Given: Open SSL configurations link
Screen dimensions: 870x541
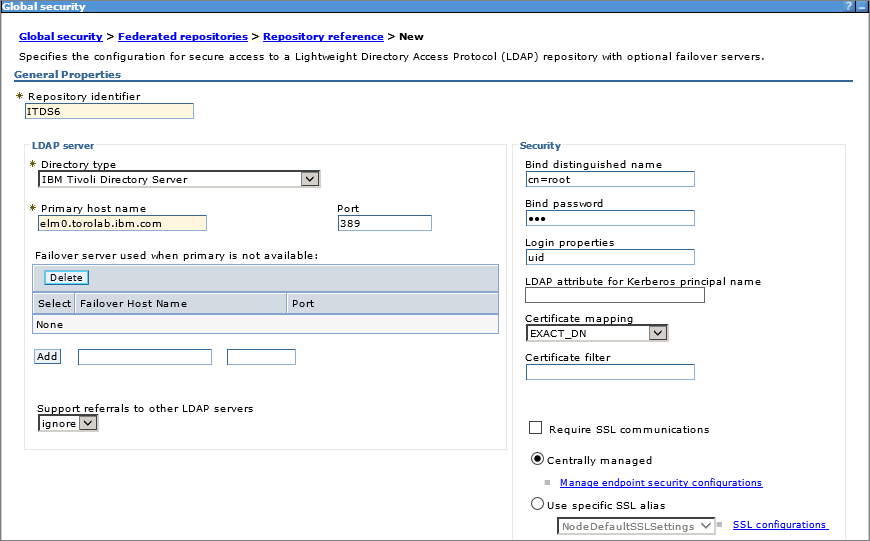Looking at the screenshot, I should tap(779, 525).
